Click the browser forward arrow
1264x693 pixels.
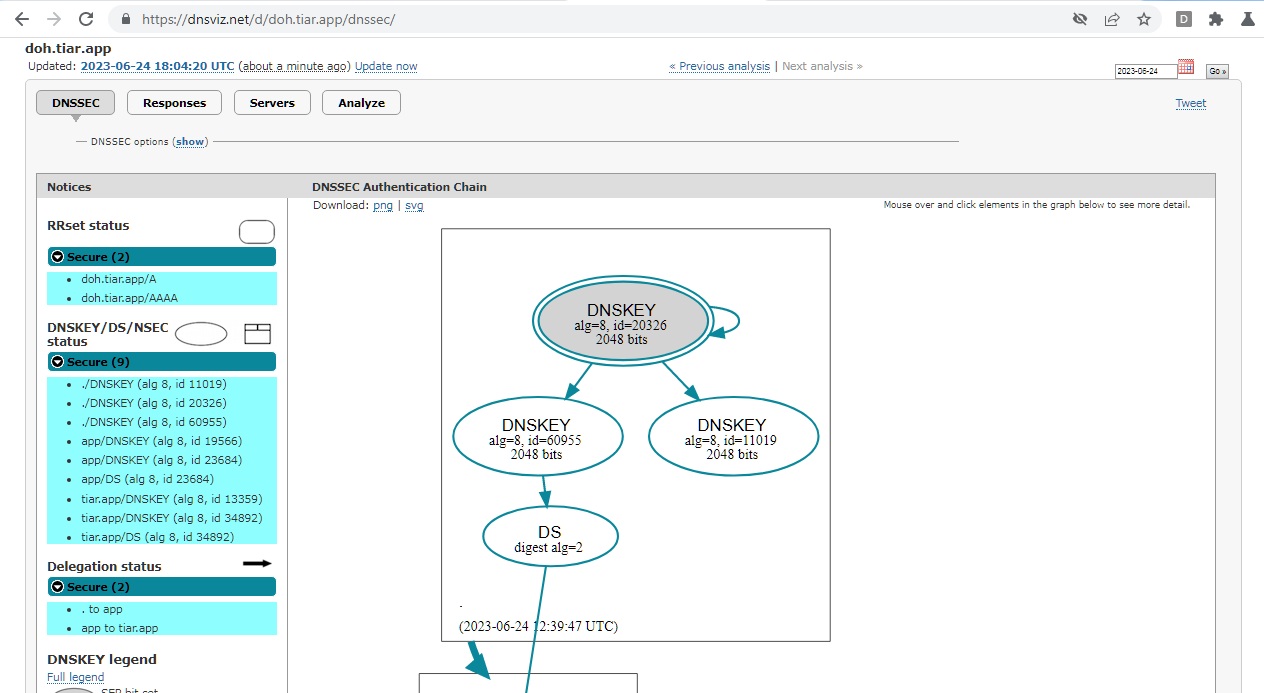[54, 19]
